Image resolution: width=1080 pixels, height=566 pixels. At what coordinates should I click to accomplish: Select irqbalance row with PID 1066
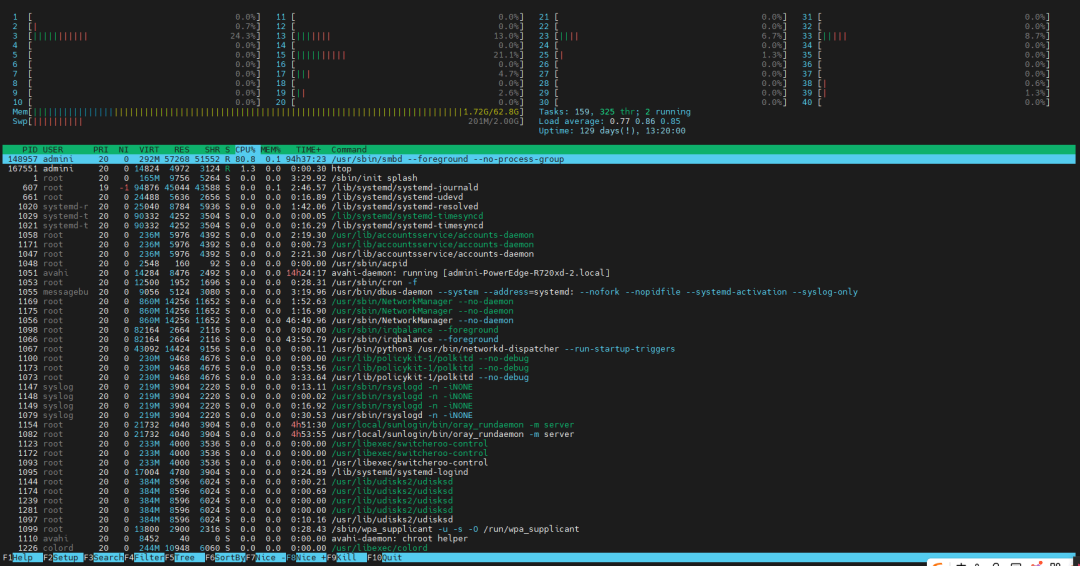(x=539, y=339)
